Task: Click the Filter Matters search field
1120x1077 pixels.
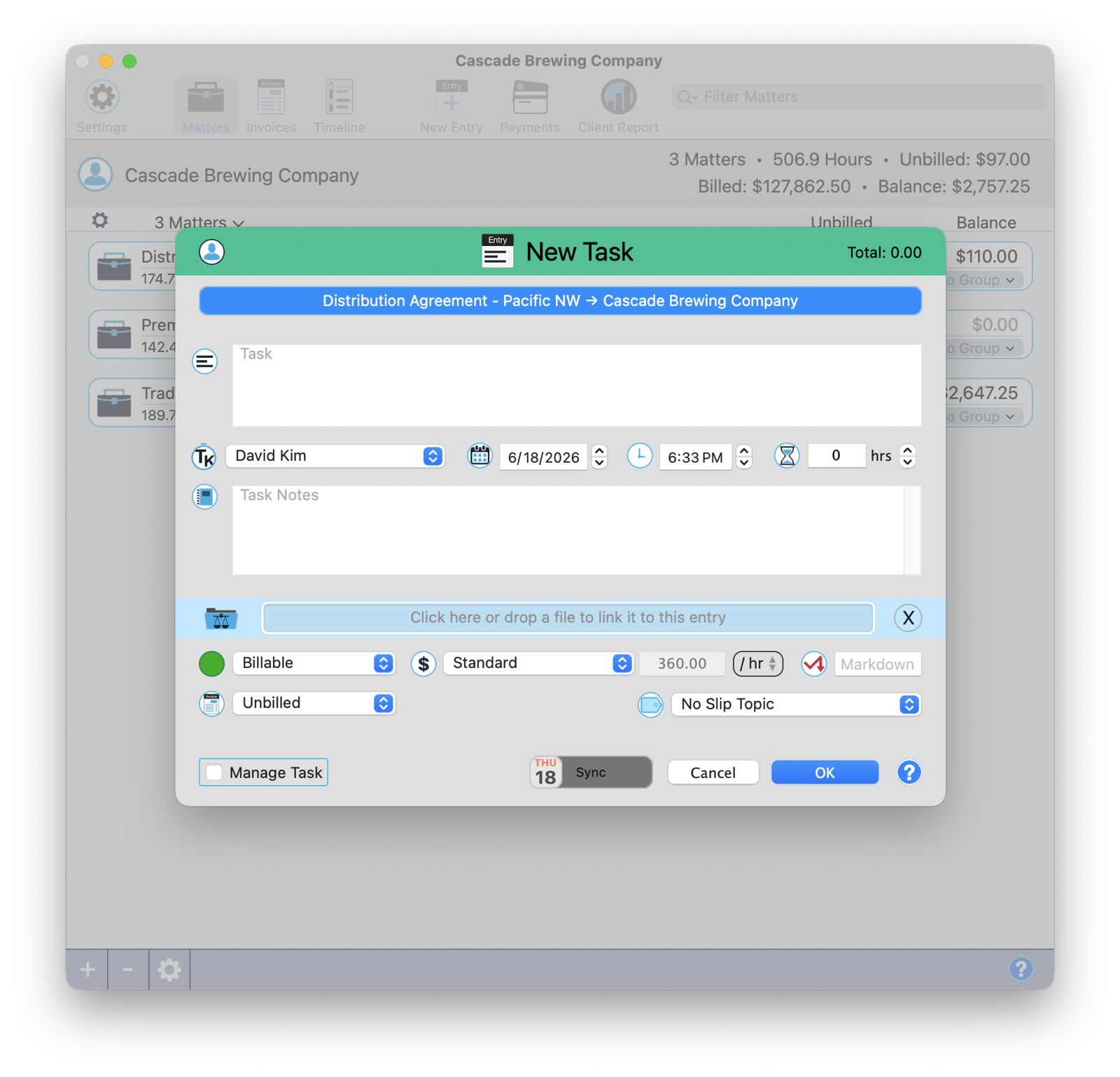Action: pyautogui.click(x=859, y=97)
